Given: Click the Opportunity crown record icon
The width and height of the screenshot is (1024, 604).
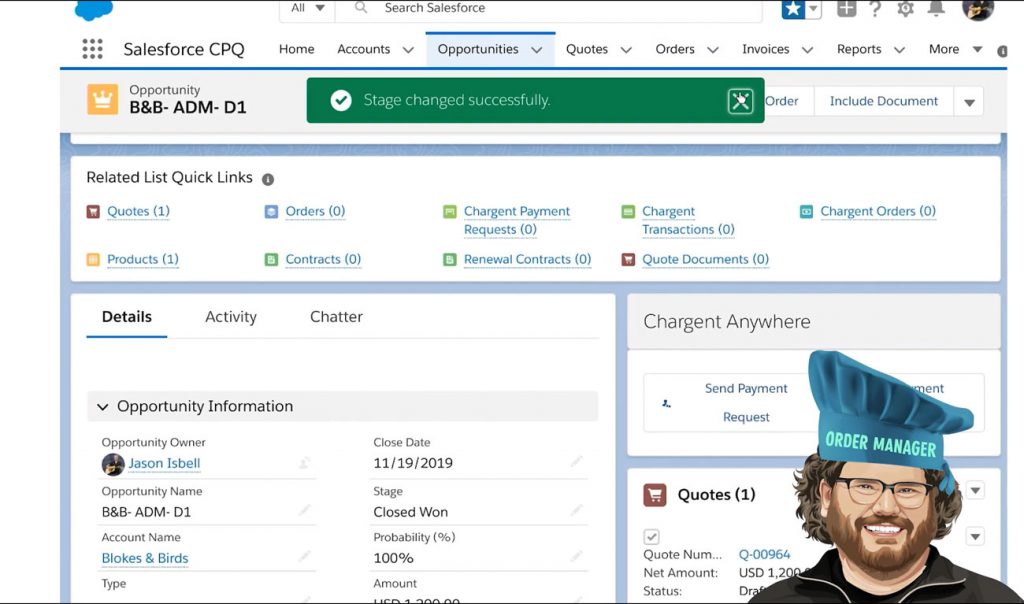Looking at the screenshot, I should [103, 99].
